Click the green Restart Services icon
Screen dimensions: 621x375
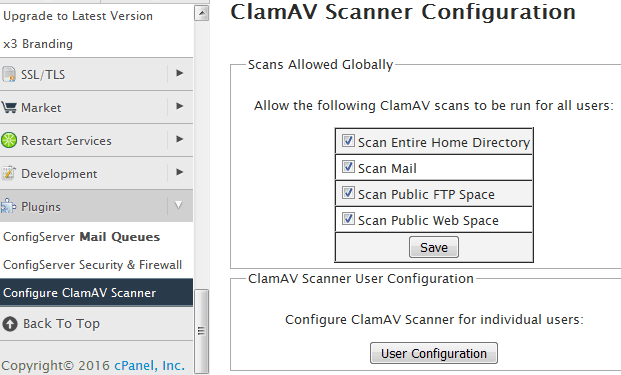pyautogui.click(x=9, y=140)
